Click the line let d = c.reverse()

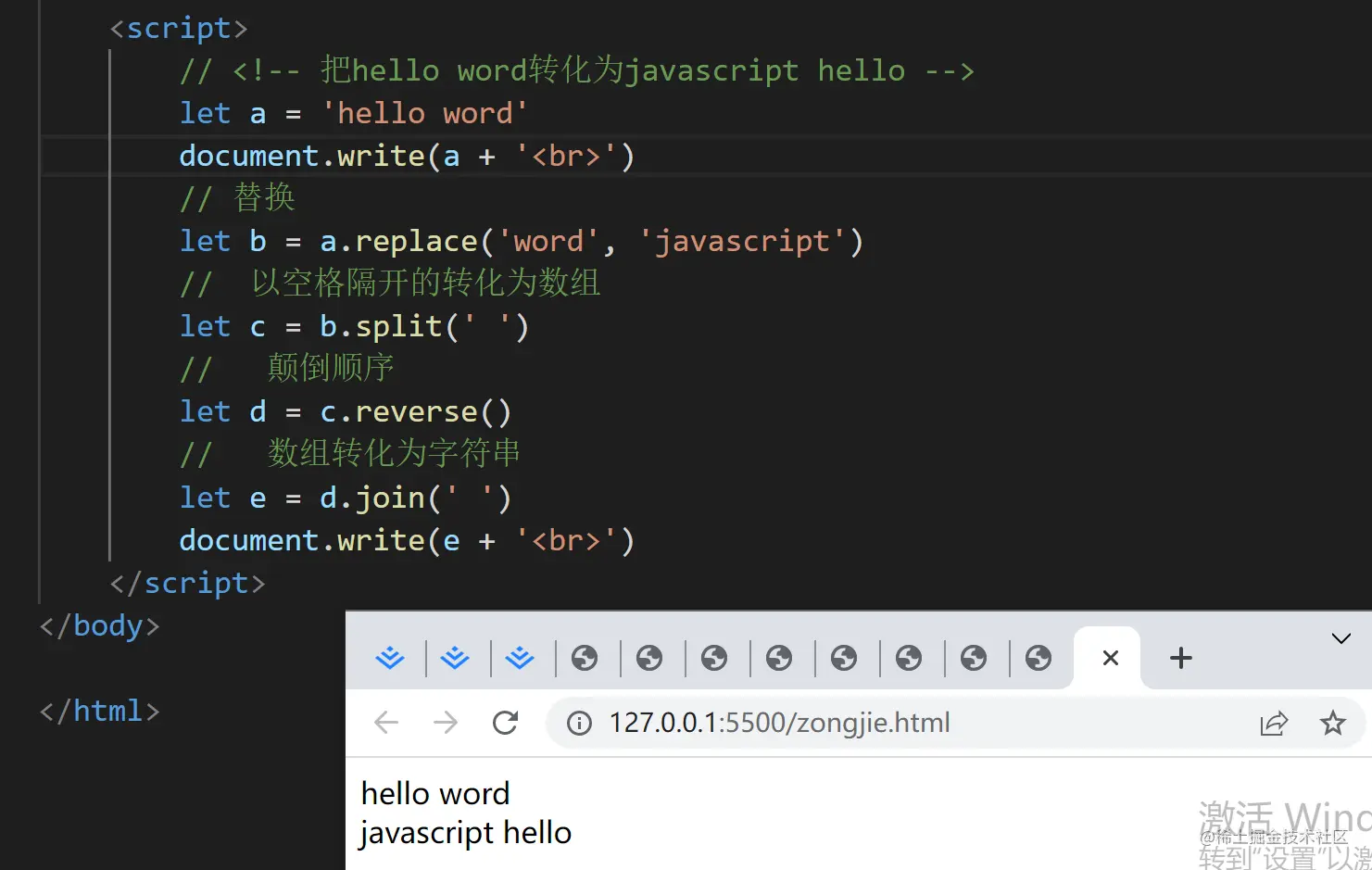[x=346, y=411]
